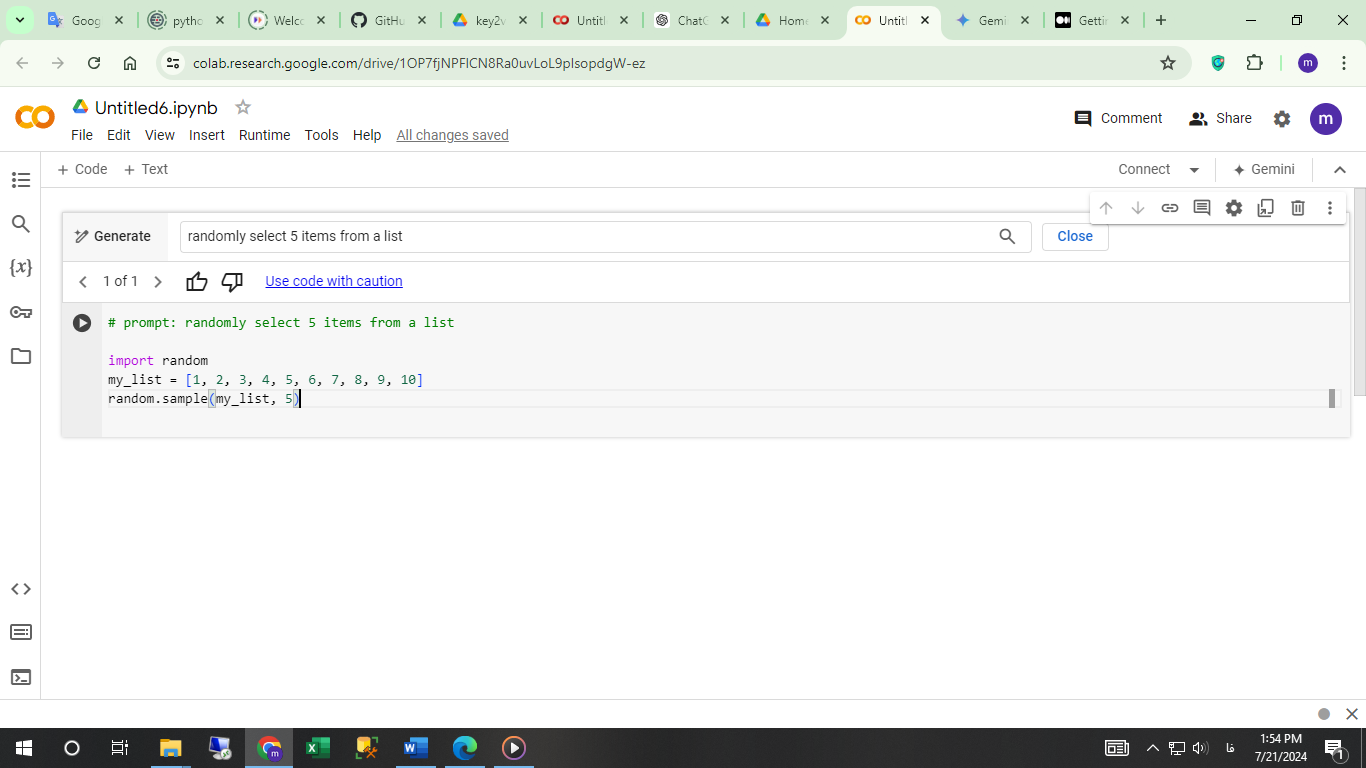Switch to the GitHub browser tab

[x=388, y=20]
